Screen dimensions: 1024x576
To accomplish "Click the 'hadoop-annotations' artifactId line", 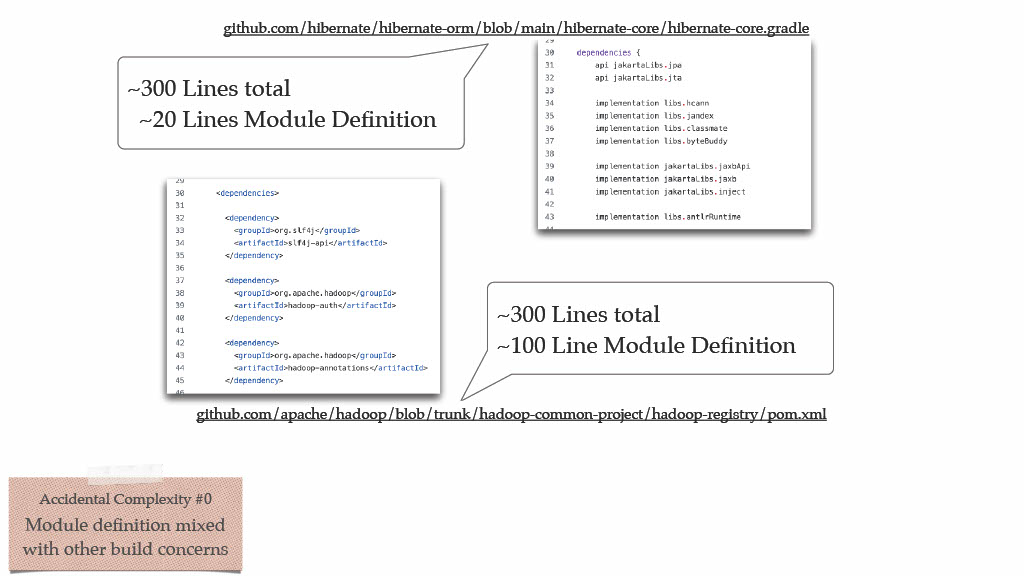I will click(x=331, y=368).
